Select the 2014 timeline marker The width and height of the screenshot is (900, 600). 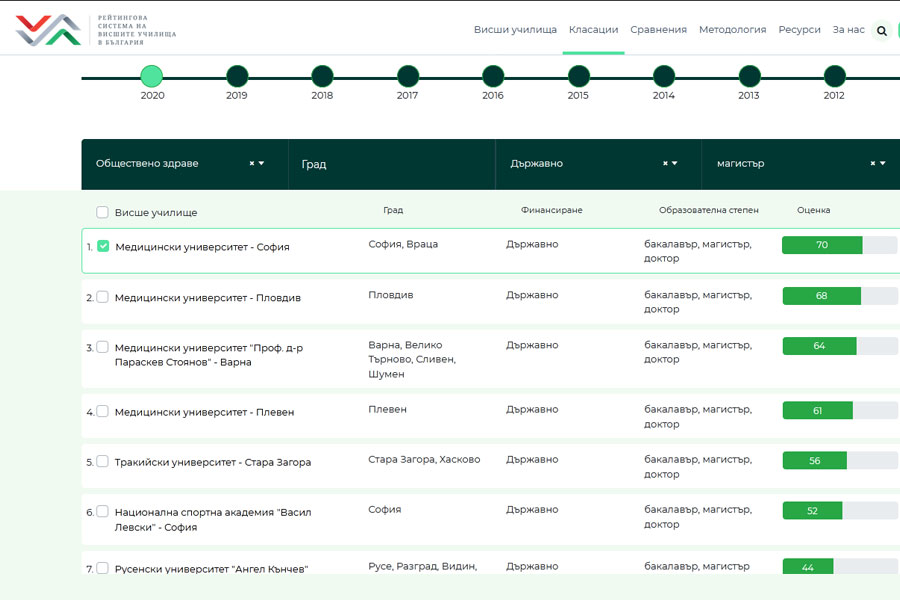tap(664, 76)
